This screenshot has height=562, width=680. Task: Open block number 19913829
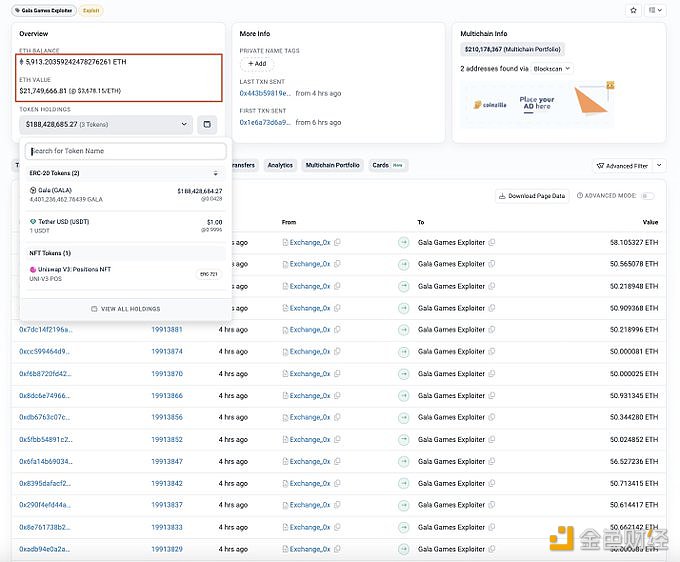pos(167,549)
